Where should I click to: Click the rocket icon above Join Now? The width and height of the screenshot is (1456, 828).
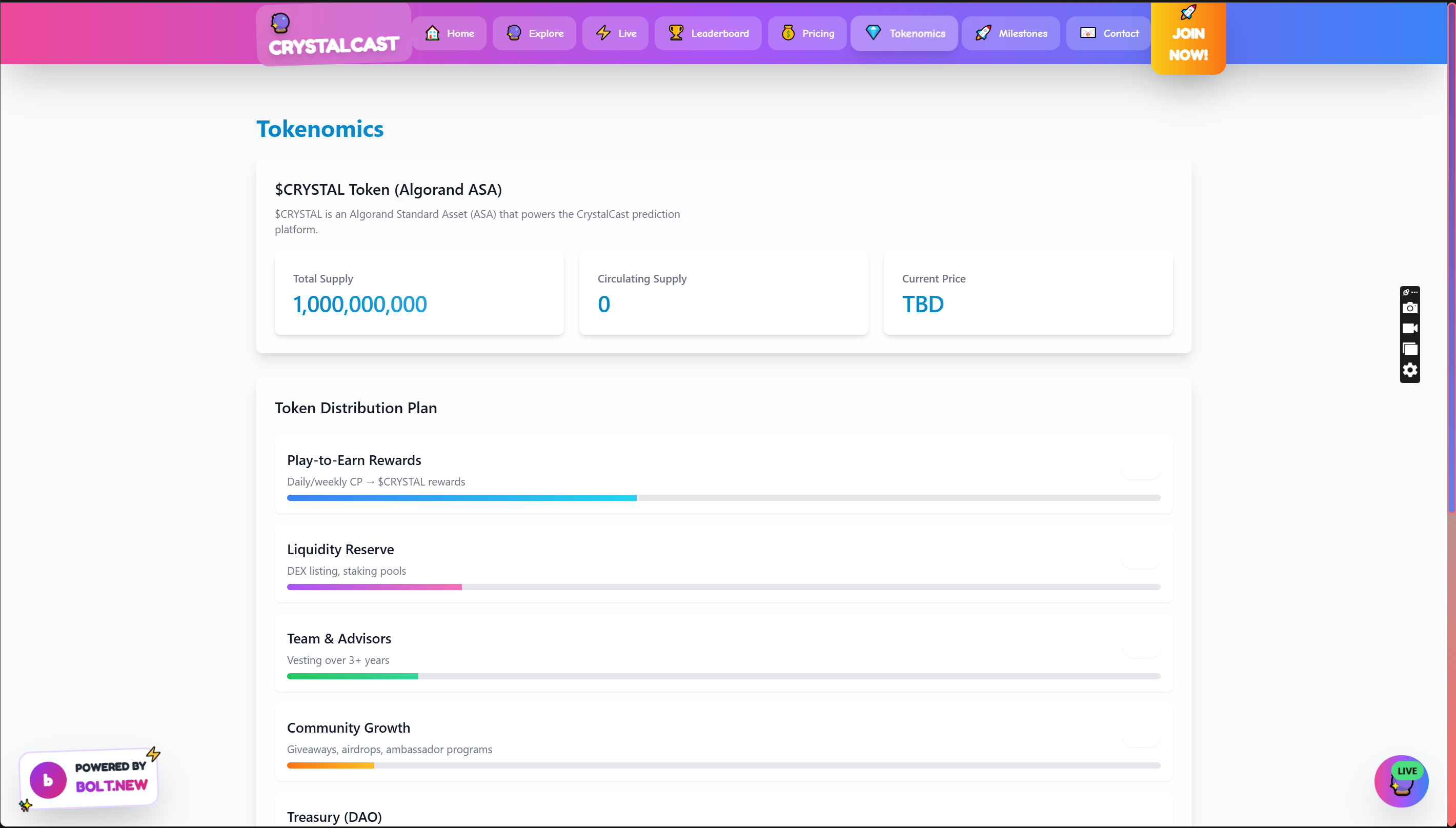click(x=1188, y=12)
